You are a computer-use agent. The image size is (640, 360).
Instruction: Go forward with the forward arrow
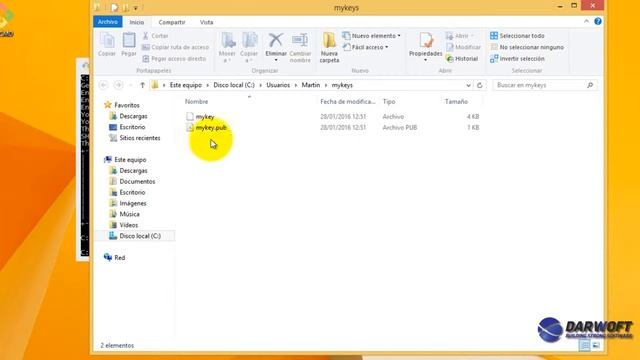118,85
